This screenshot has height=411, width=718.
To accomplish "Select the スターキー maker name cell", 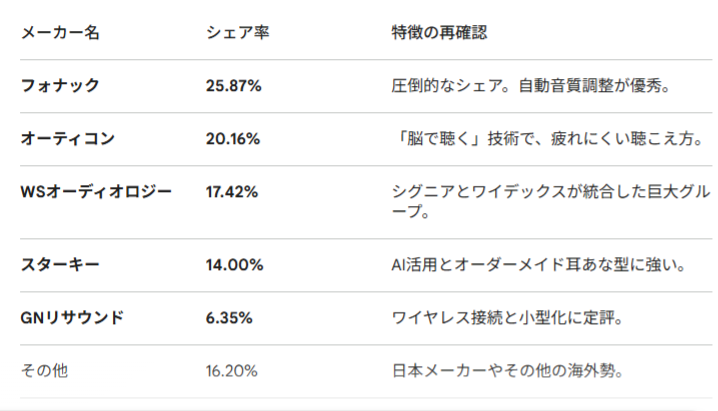I will [60, 265].
